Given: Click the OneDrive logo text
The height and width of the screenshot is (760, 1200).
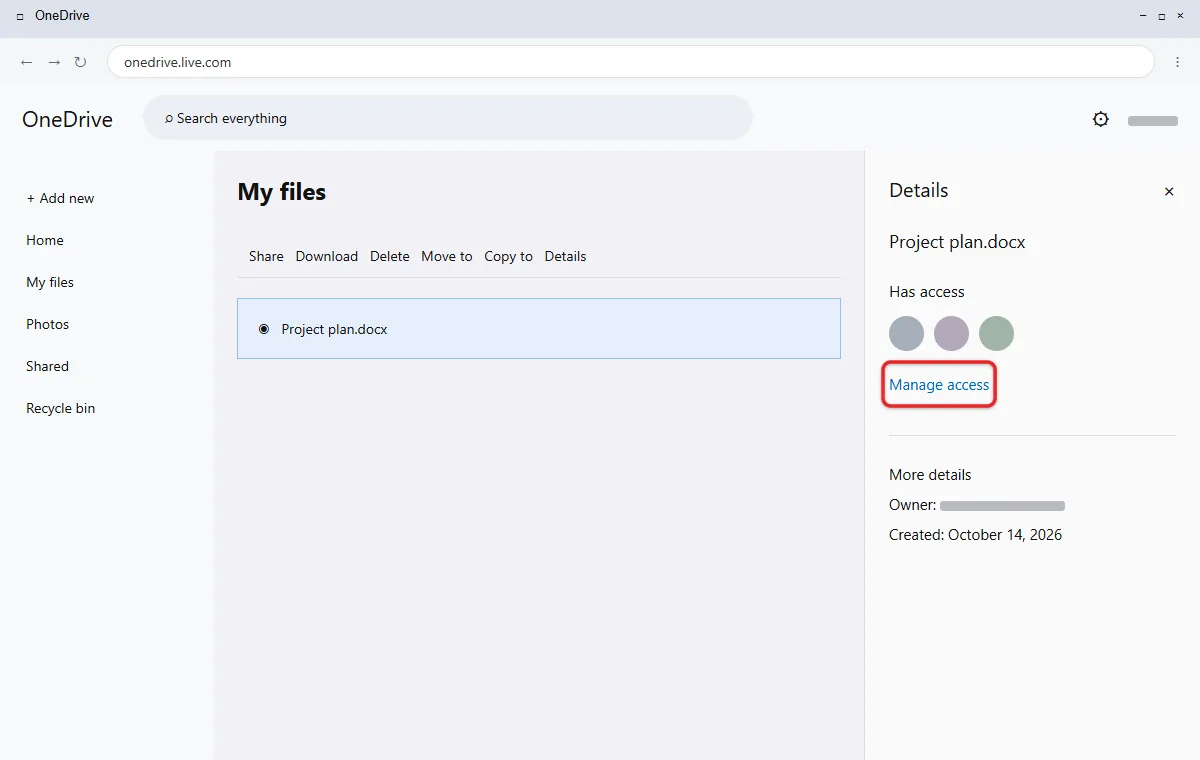Looking at the screenshot, I should pyautogui.click(x=68, y=119).
